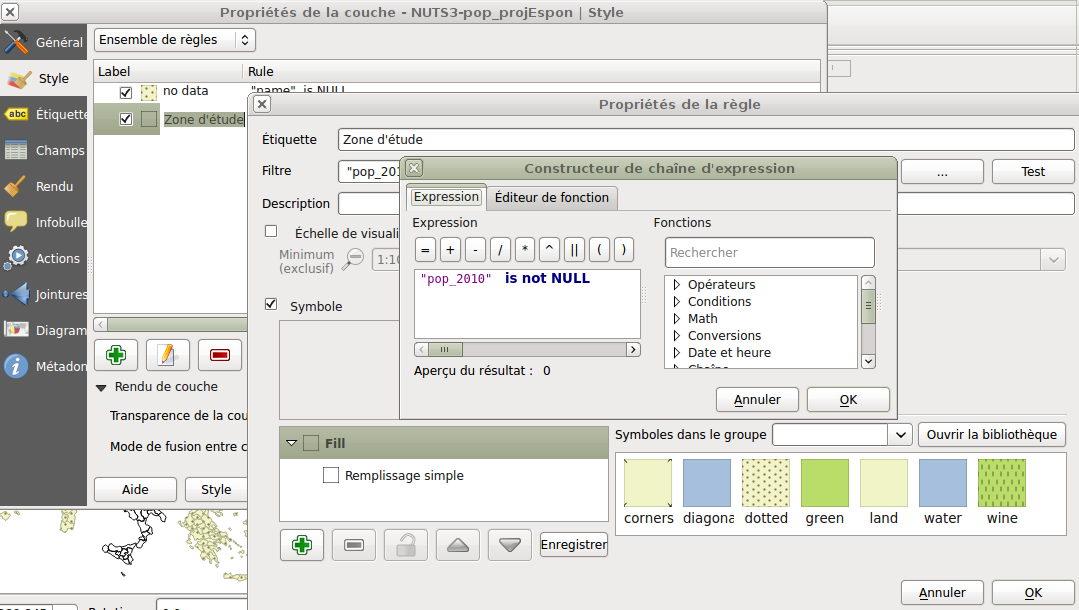This screenshot has height=610, width=1079.
Task: Expand the 'Date et heure' function group
Action: 676,353
